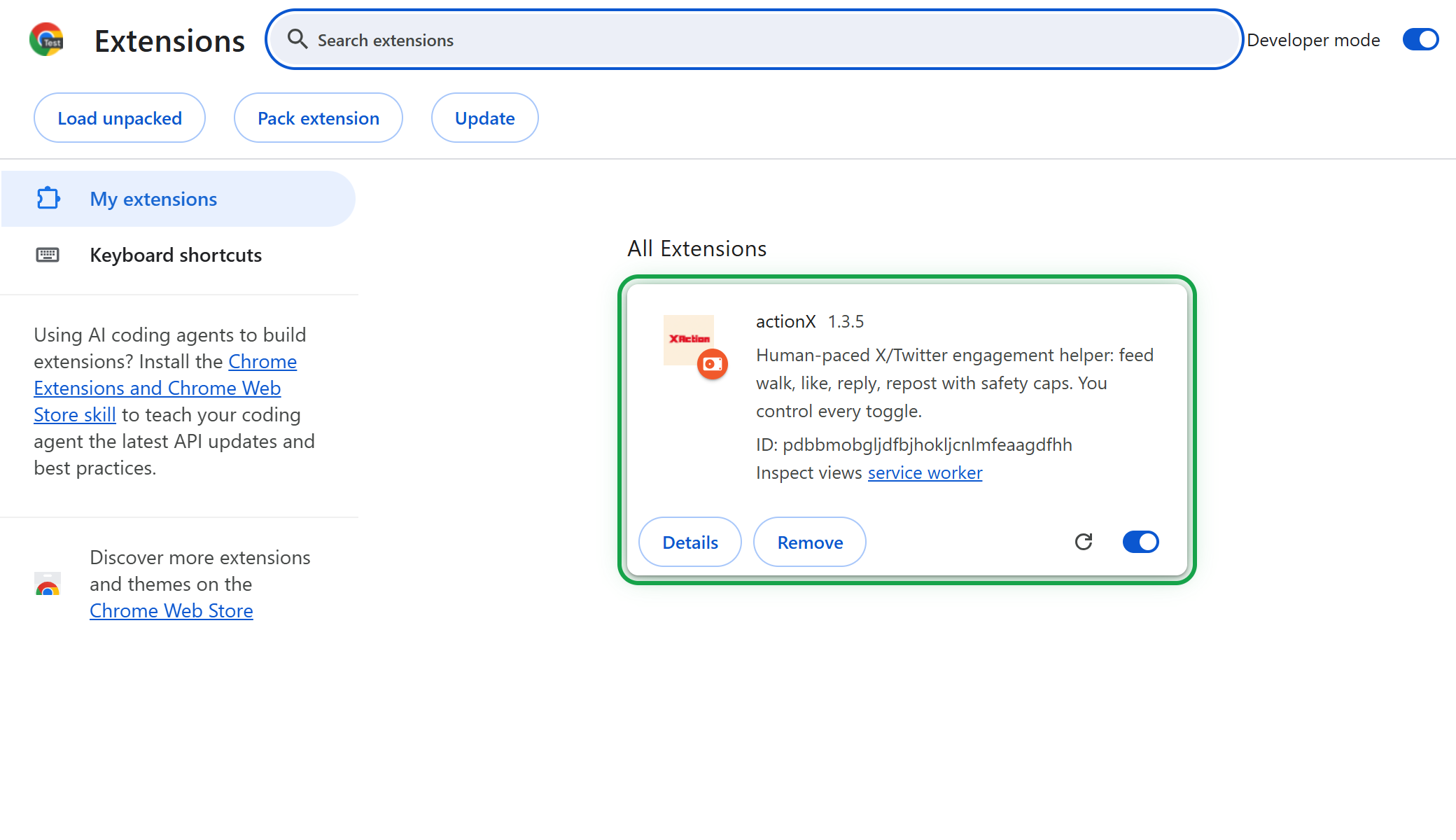Click the extension ID text

914,444
